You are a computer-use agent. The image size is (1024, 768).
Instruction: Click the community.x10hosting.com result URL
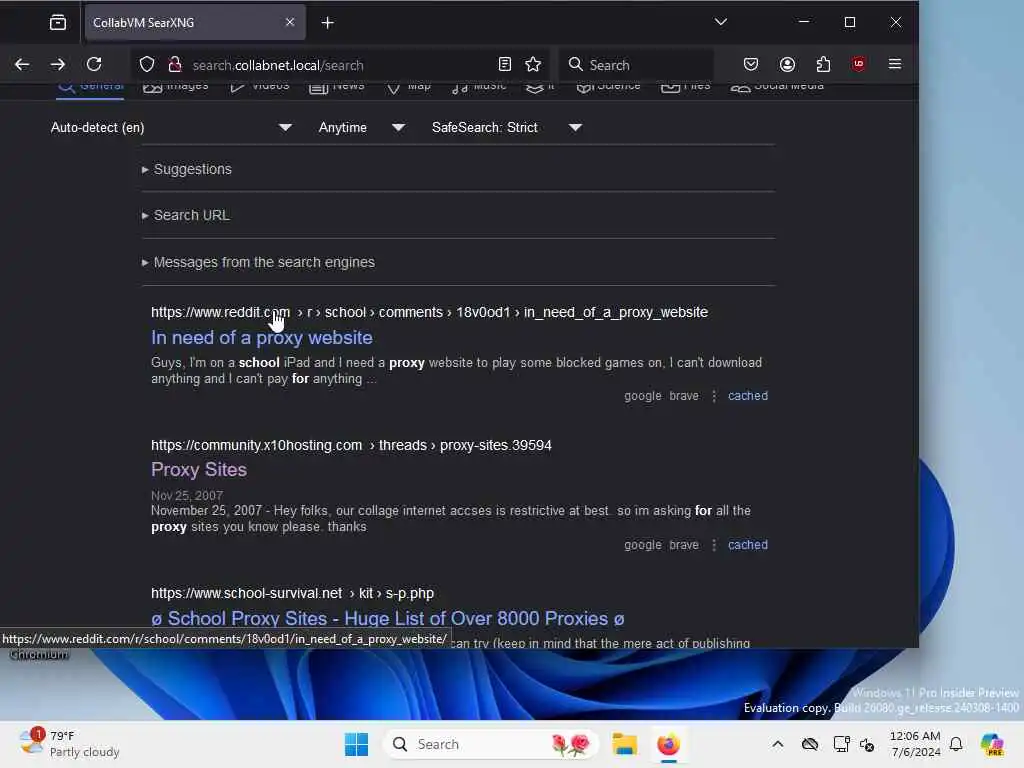351,445
